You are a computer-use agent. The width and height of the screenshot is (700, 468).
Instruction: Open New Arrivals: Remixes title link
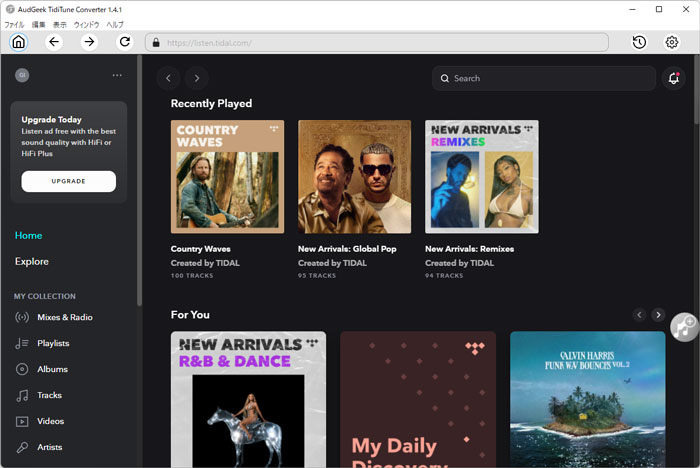[x=469, y=249]
